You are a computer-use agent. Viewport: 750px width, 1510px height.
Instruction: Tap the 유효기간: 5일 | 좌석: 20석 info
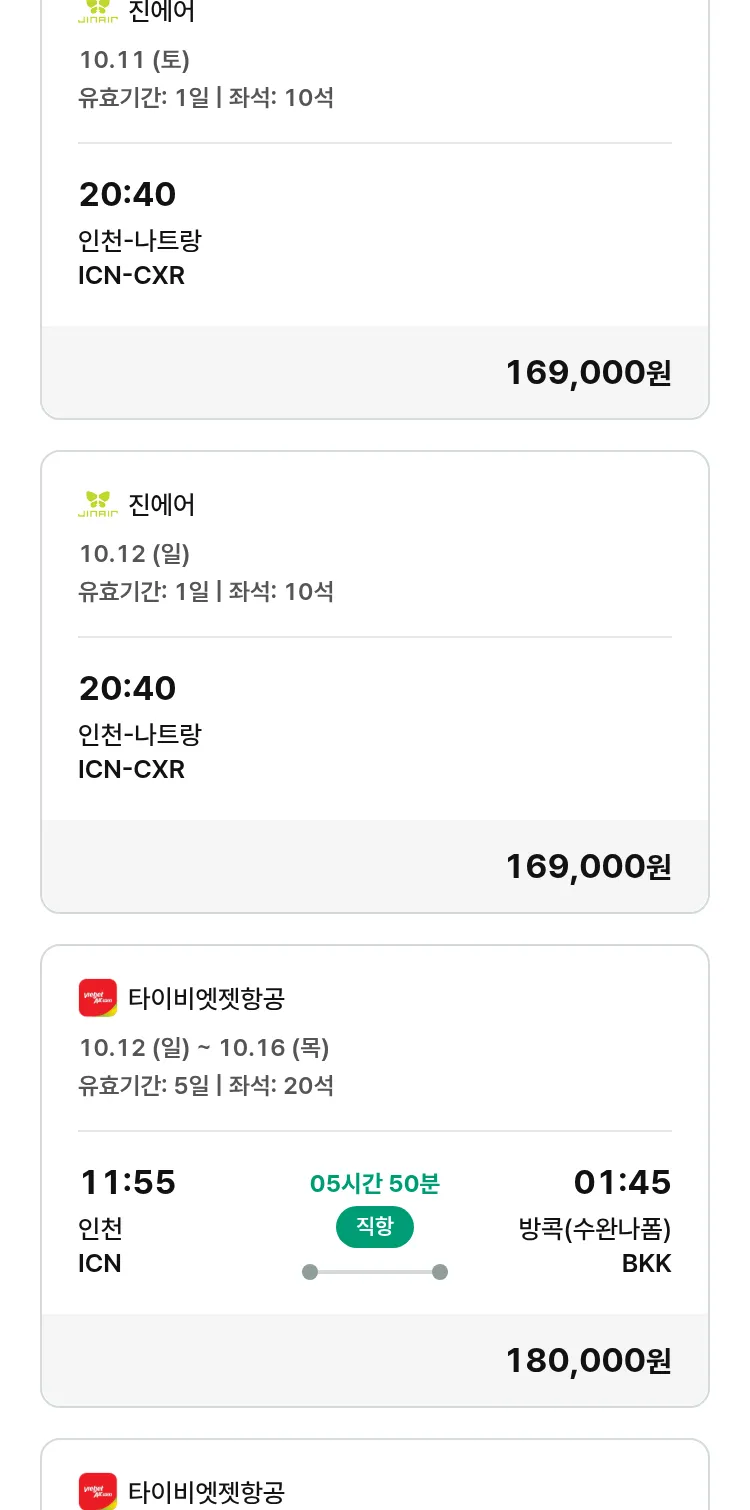click(206, 1085)
